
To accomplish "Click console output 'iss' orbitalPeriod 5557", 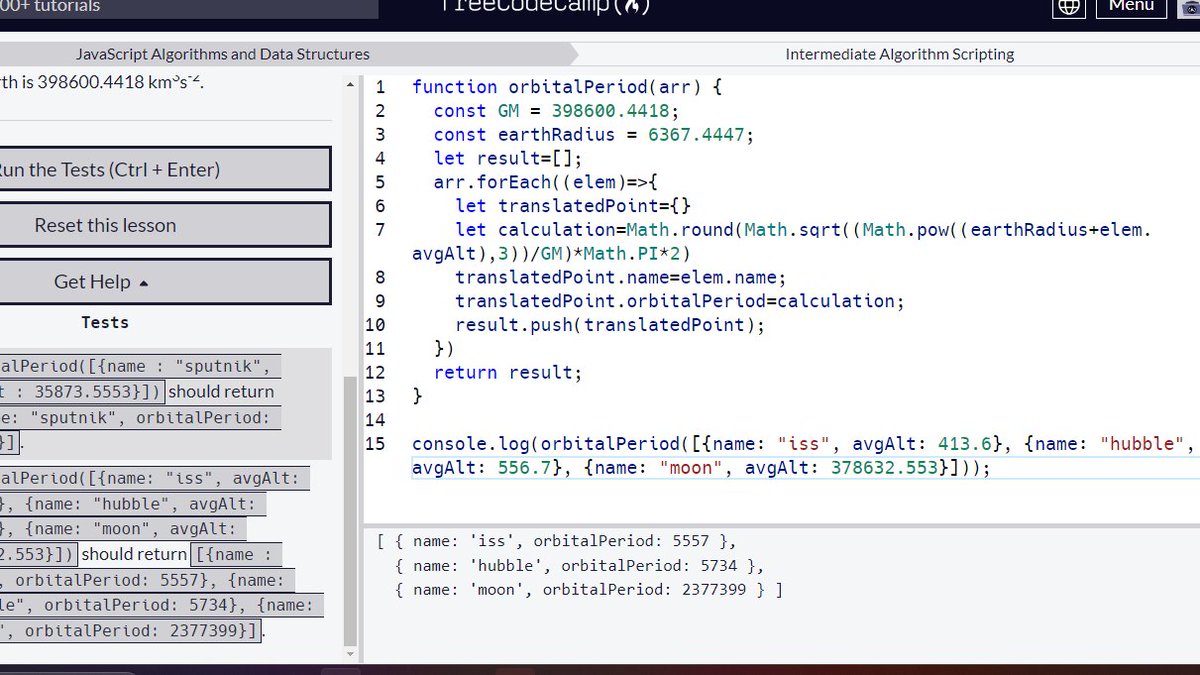I will pos(565,541).
